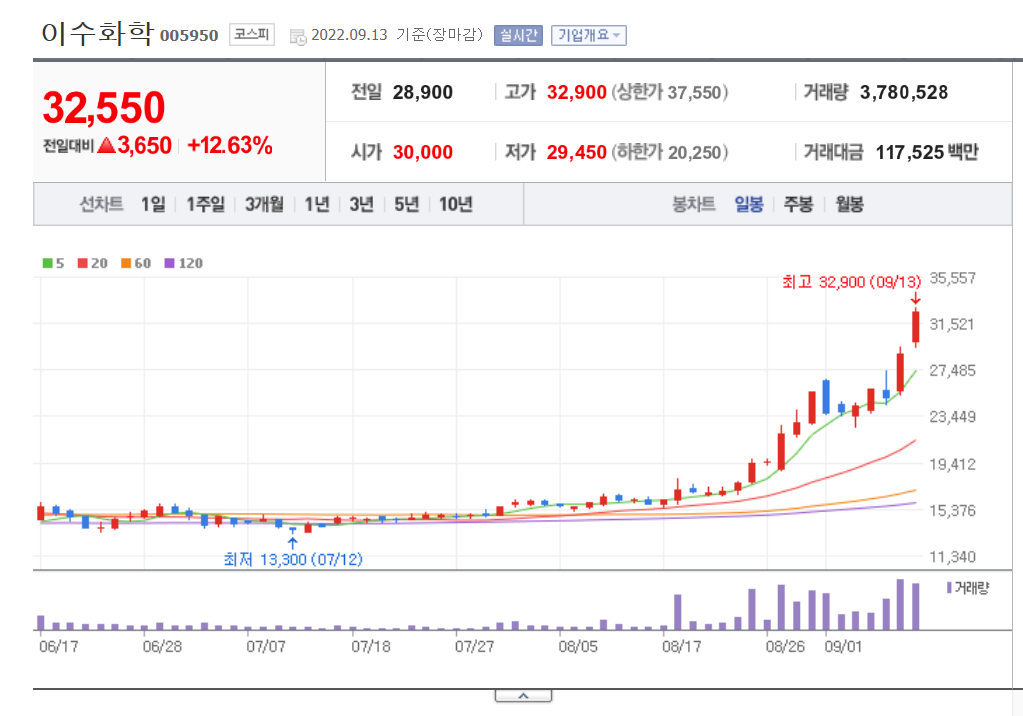This screenshot has height=716, width=1023.
Task: Click the 거래대금 value 117,525 백만
Action: click(x=926, y=152)
